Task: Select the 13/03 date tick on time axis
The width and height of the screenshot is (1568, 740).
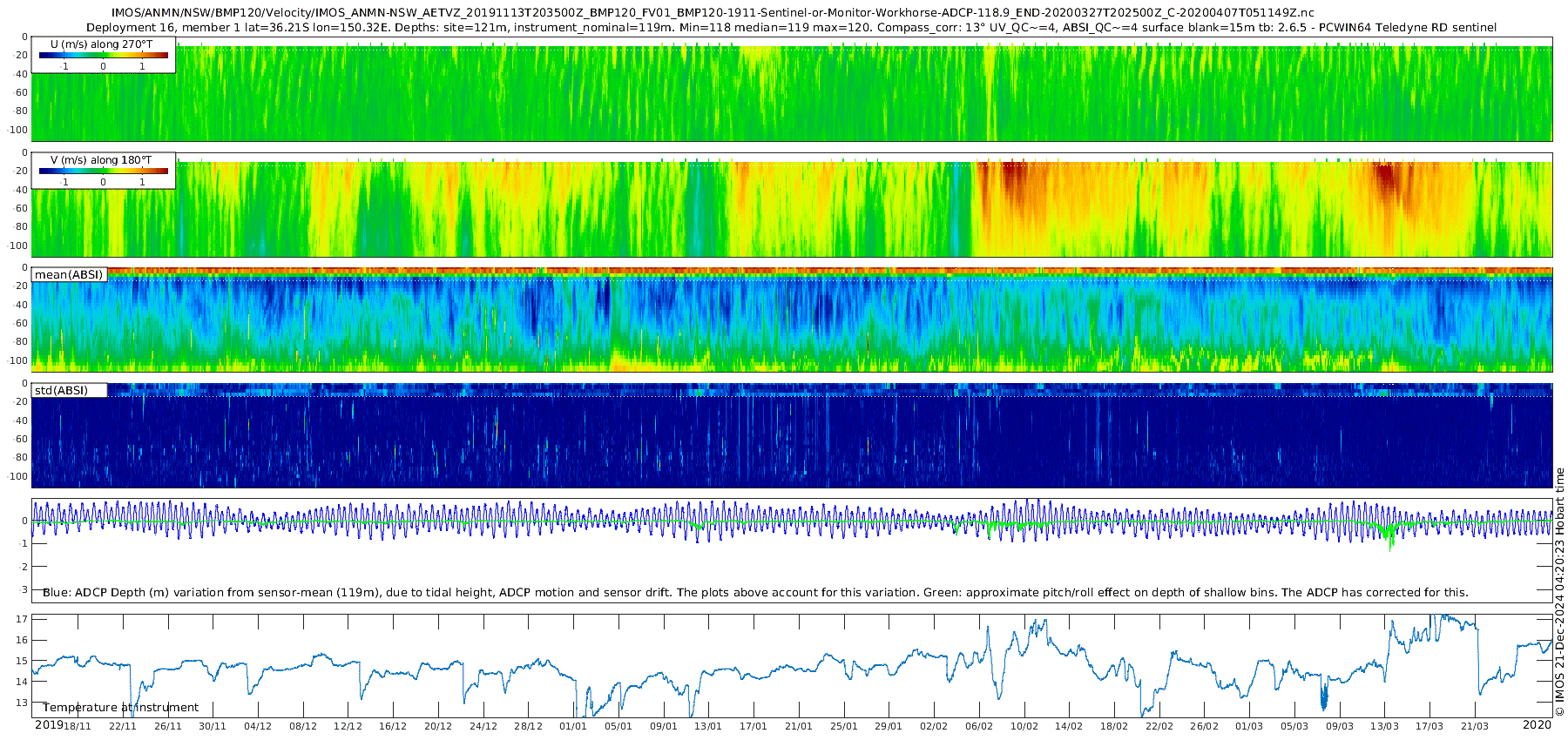Action: 1384,726
